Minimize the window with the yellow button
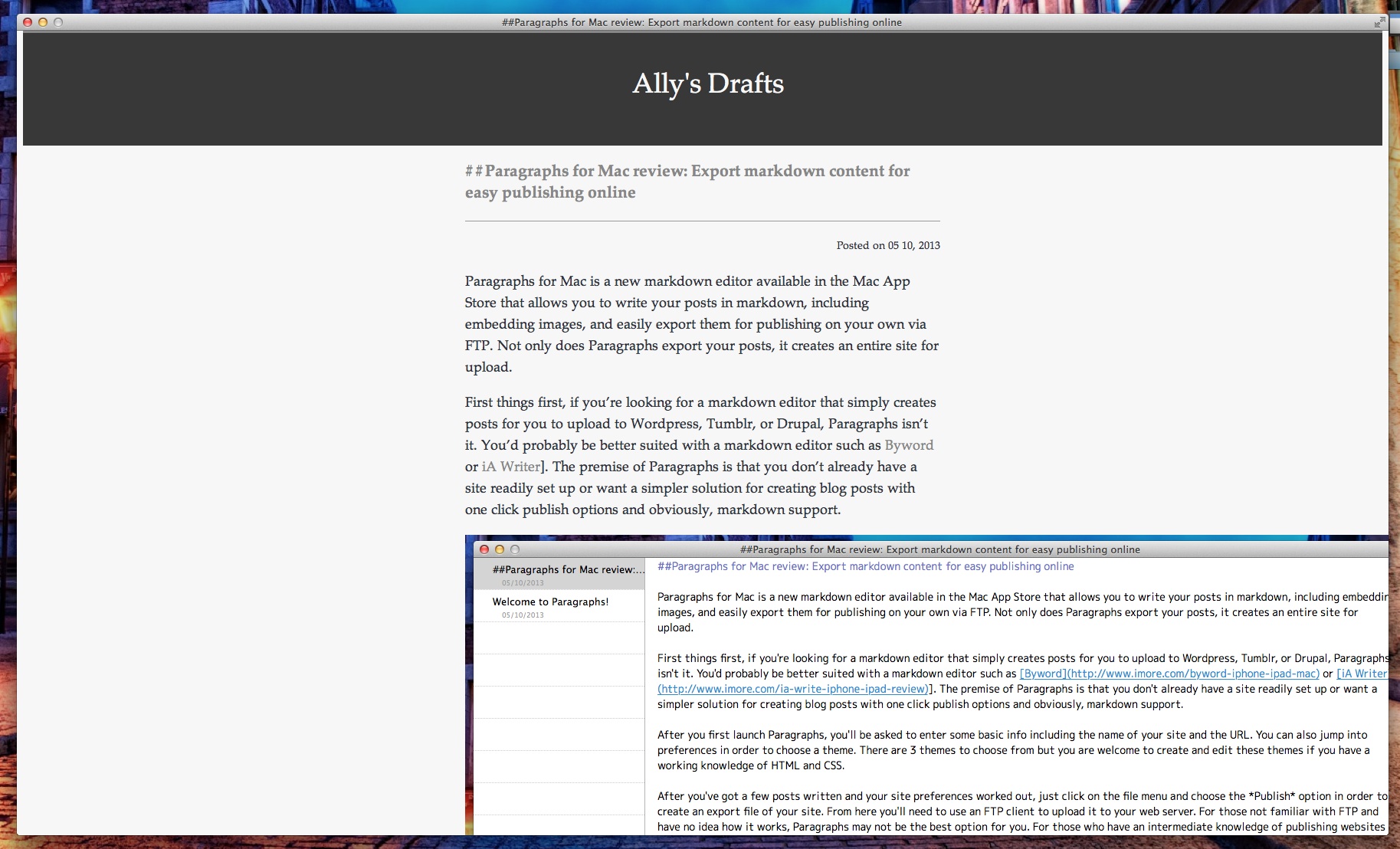 point(43,22)
